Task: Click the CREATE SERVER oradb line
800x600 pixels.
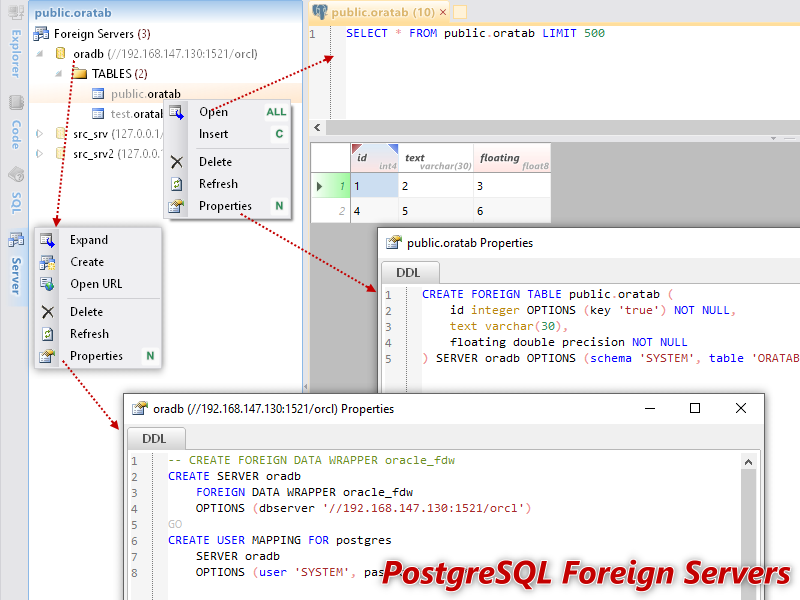Action: tap(234, 477)
